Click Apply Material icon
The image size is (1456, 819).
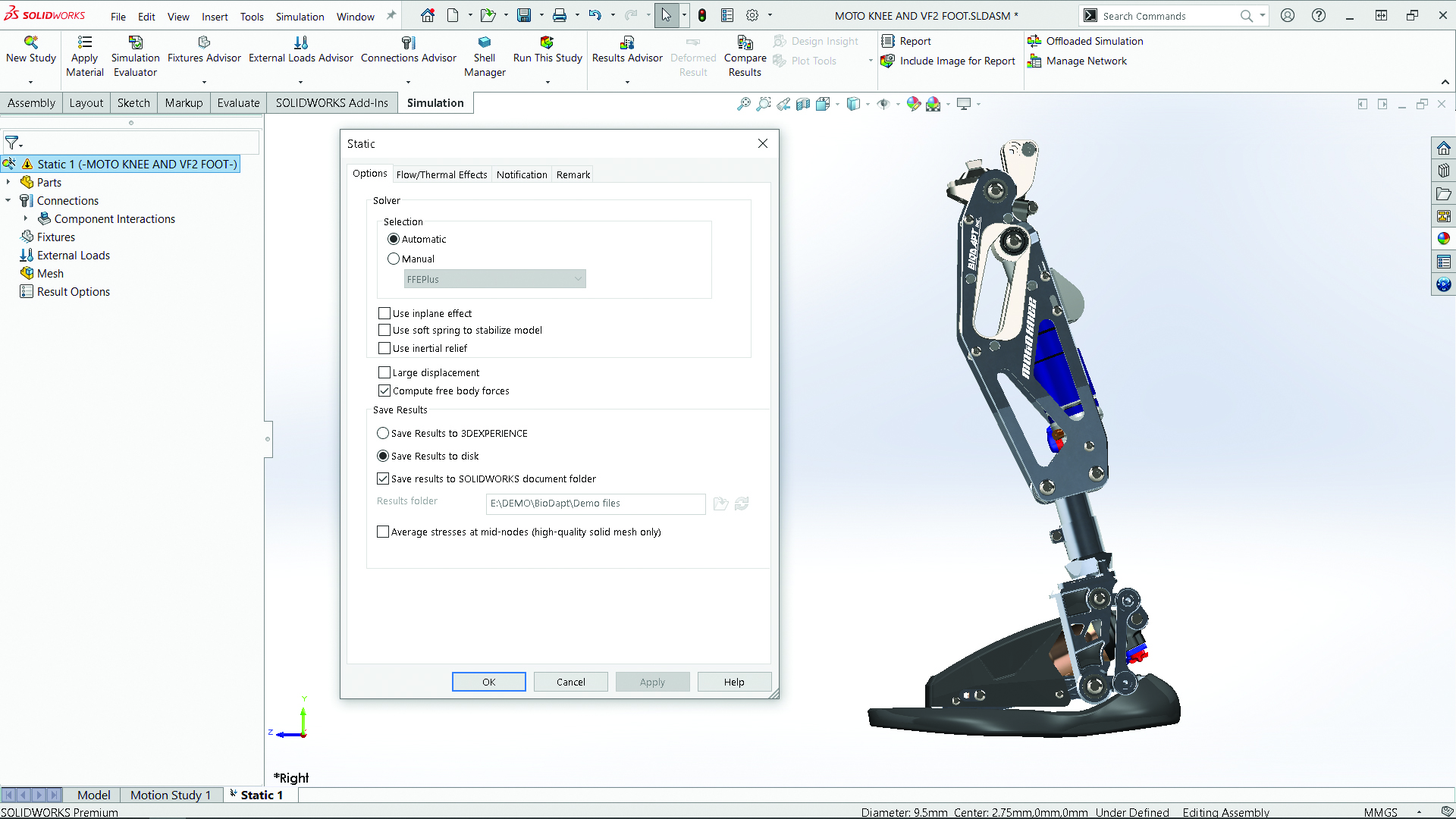(x=85, y=42)
